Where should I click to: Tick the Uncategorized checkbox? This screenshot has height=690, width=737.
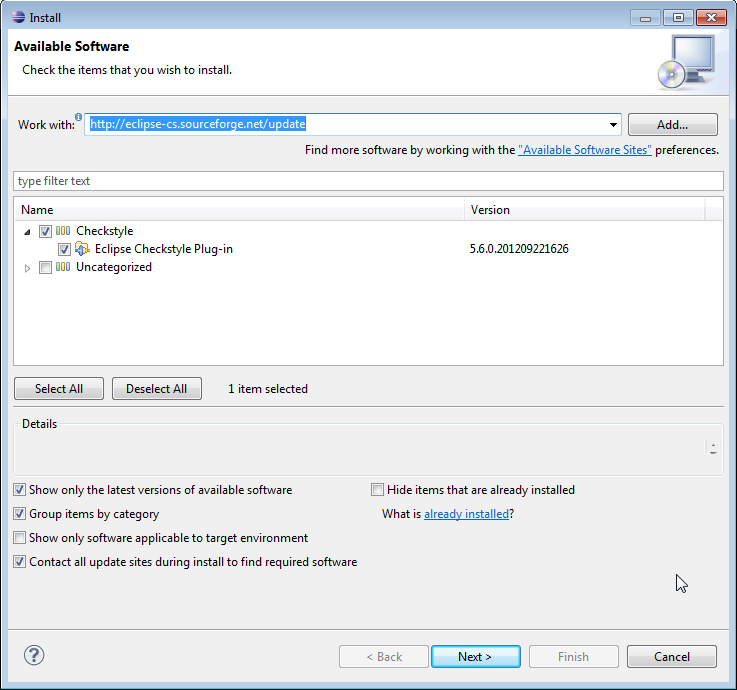coord(45,267)
